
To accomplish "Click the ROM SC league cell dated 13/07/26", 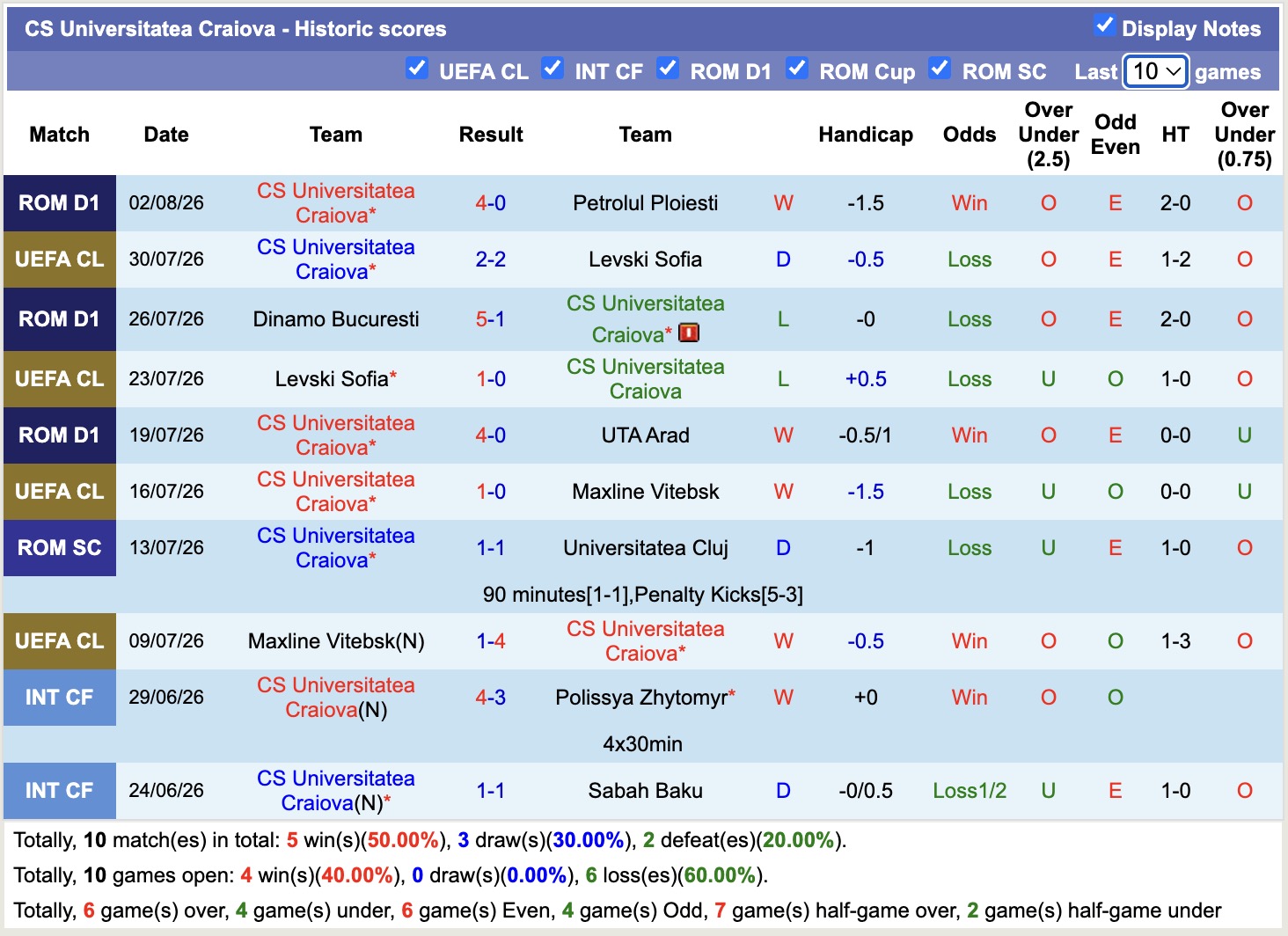I will [60, 548].
